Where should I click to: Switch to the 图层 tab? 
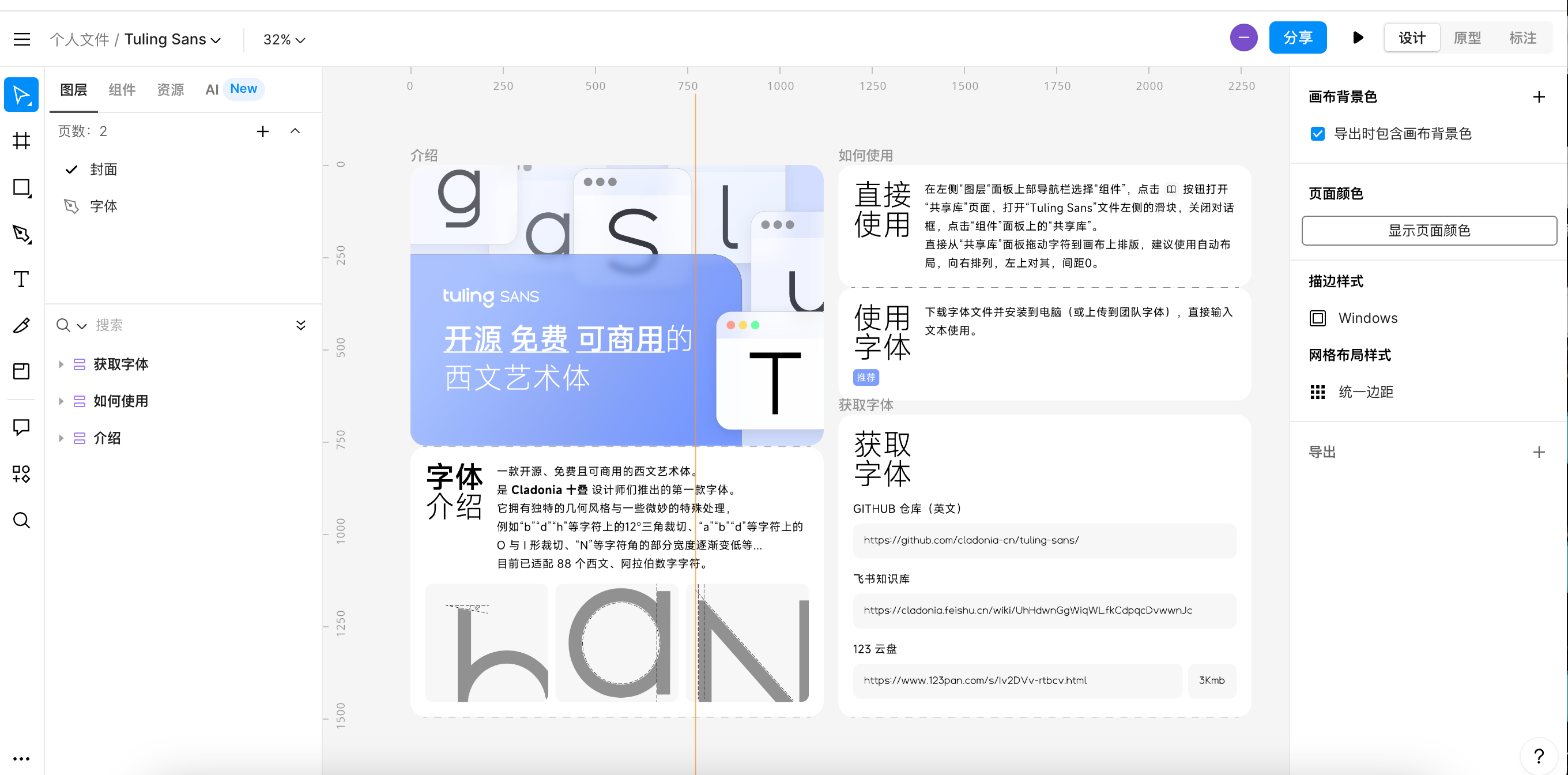tap(74, 90)
